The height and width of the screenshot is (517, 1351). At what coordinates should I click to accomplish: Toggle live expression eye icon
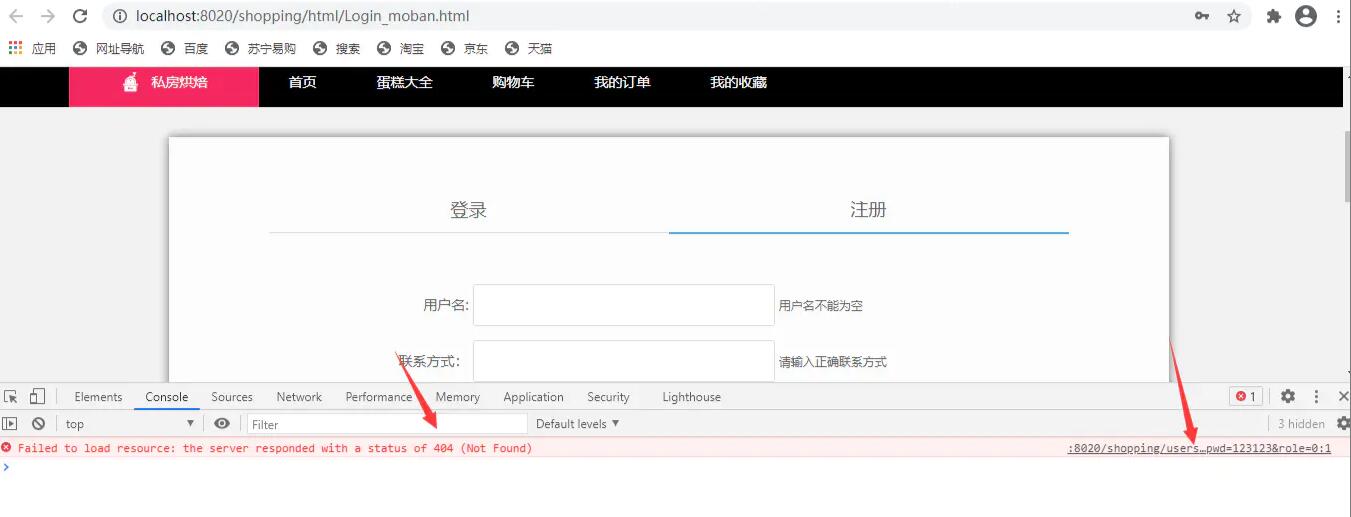222,424
